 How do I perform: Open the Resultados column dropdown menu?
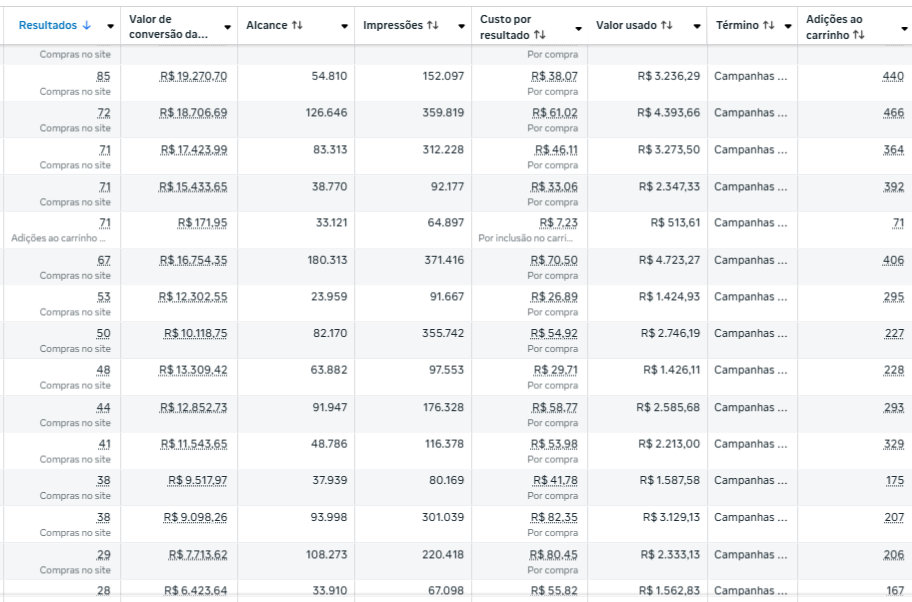point(110,26)
